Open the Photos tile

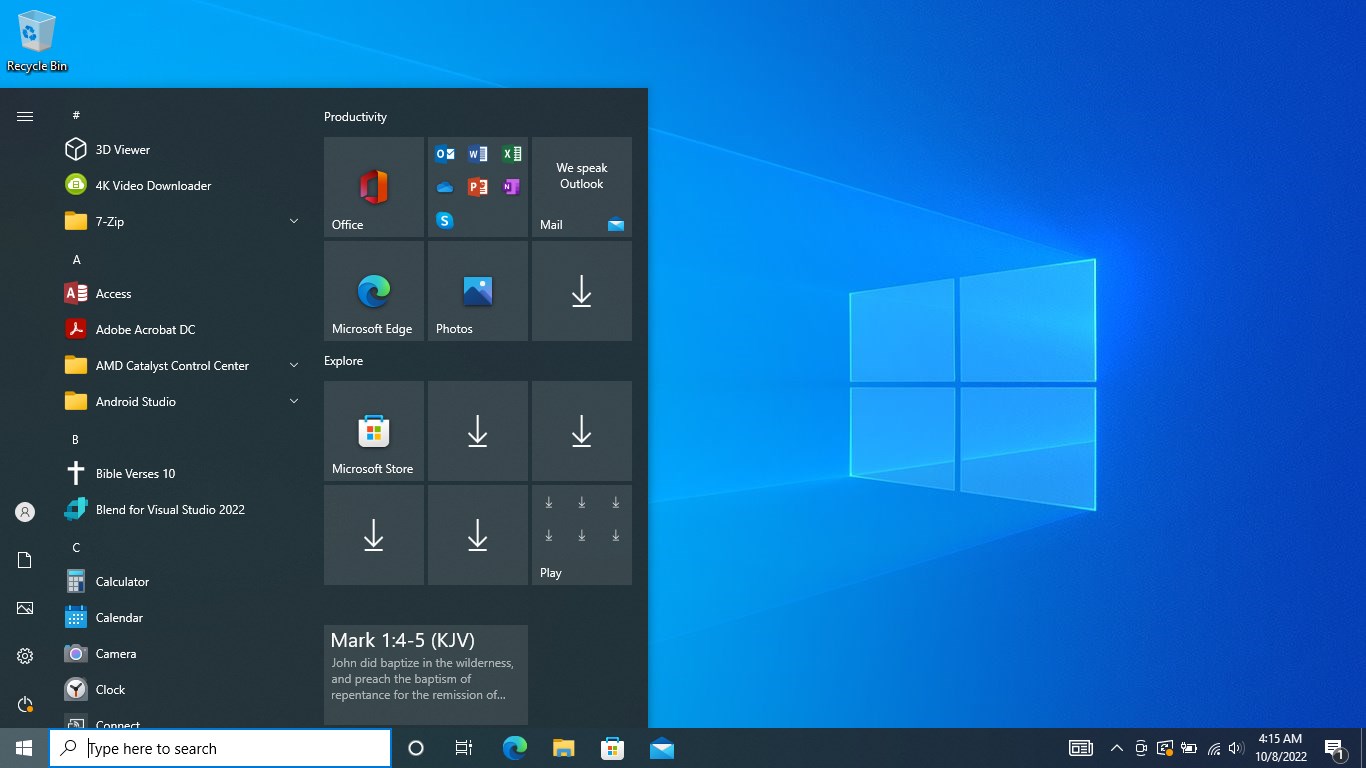477,291
